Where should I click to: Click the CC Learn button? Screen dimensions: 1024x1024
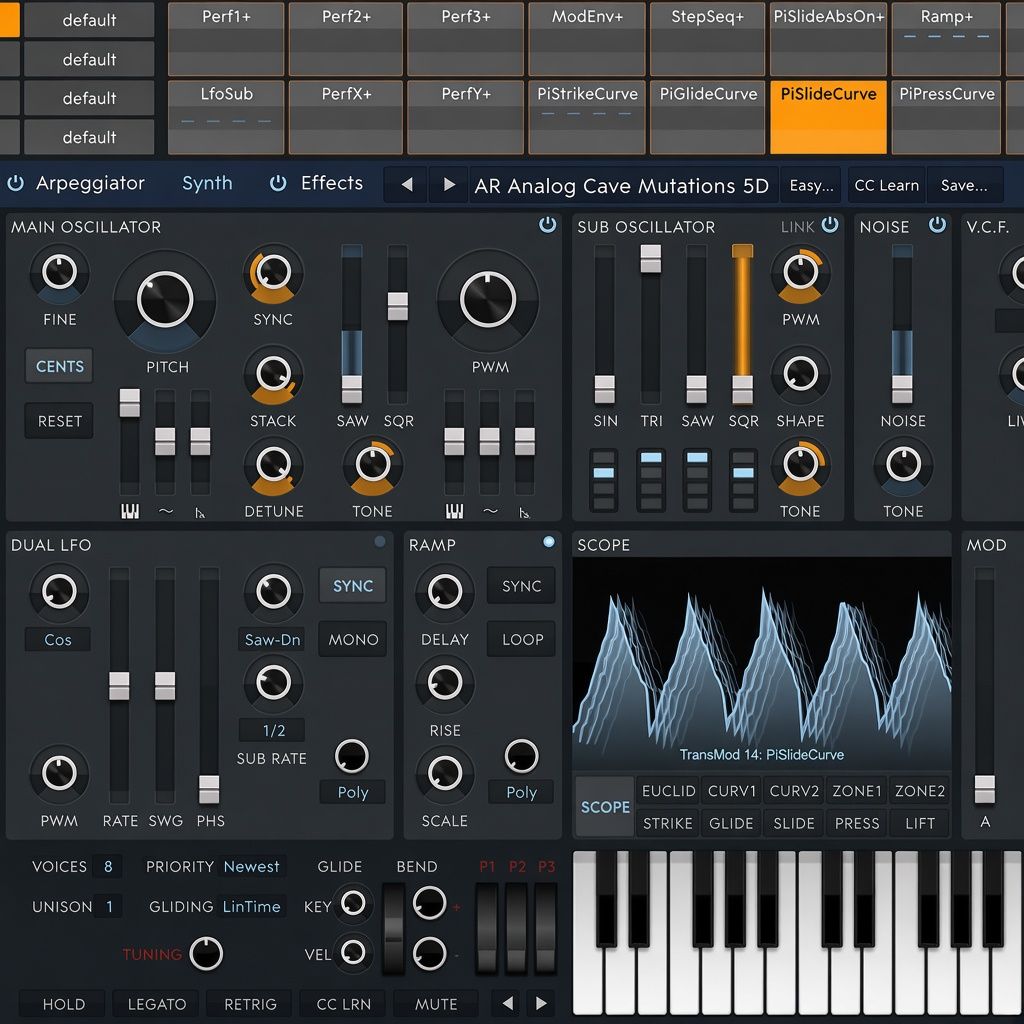[x=887, y=185]
